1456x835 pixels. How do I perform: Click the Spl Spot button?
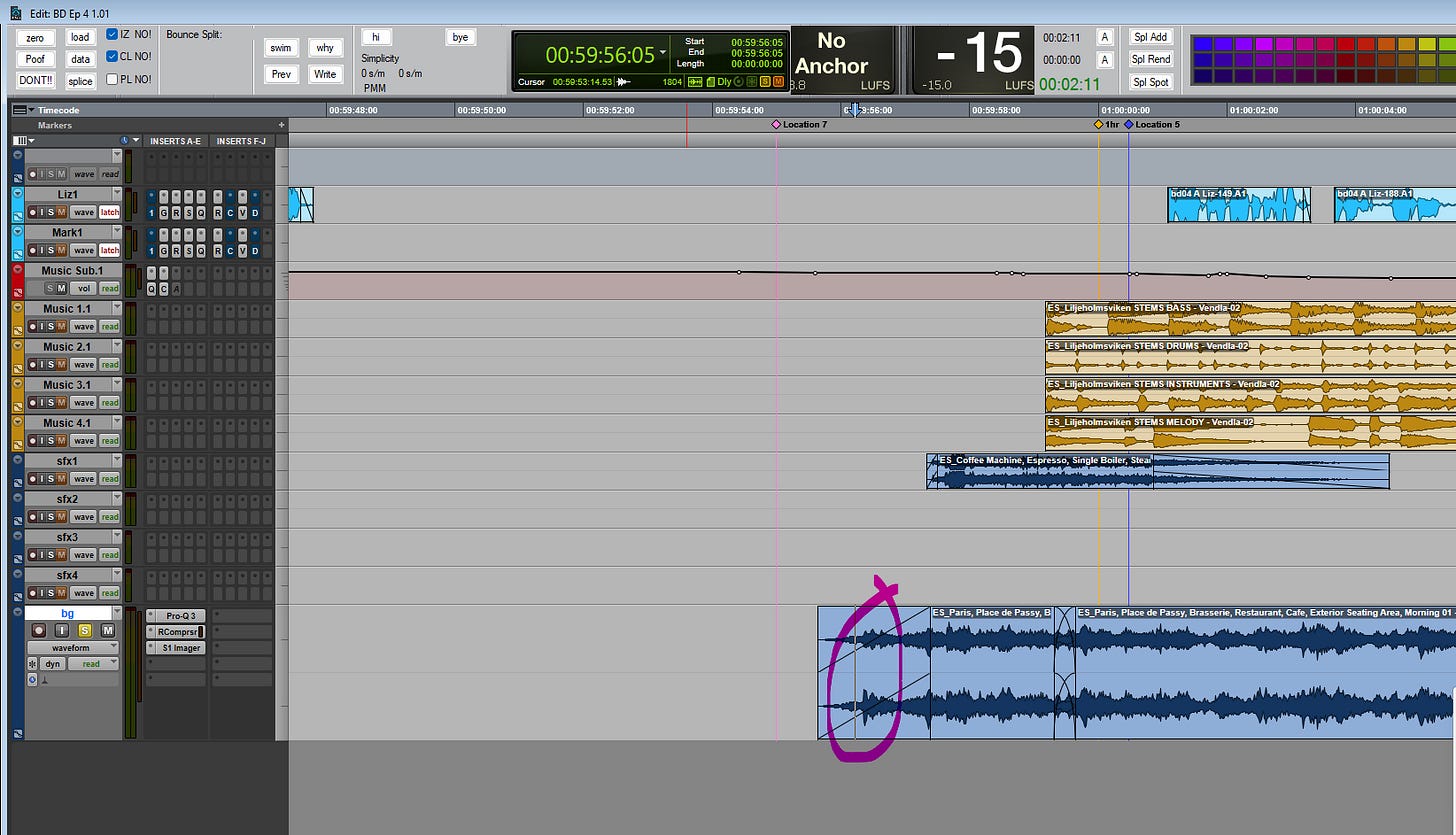coord(1150,82)
